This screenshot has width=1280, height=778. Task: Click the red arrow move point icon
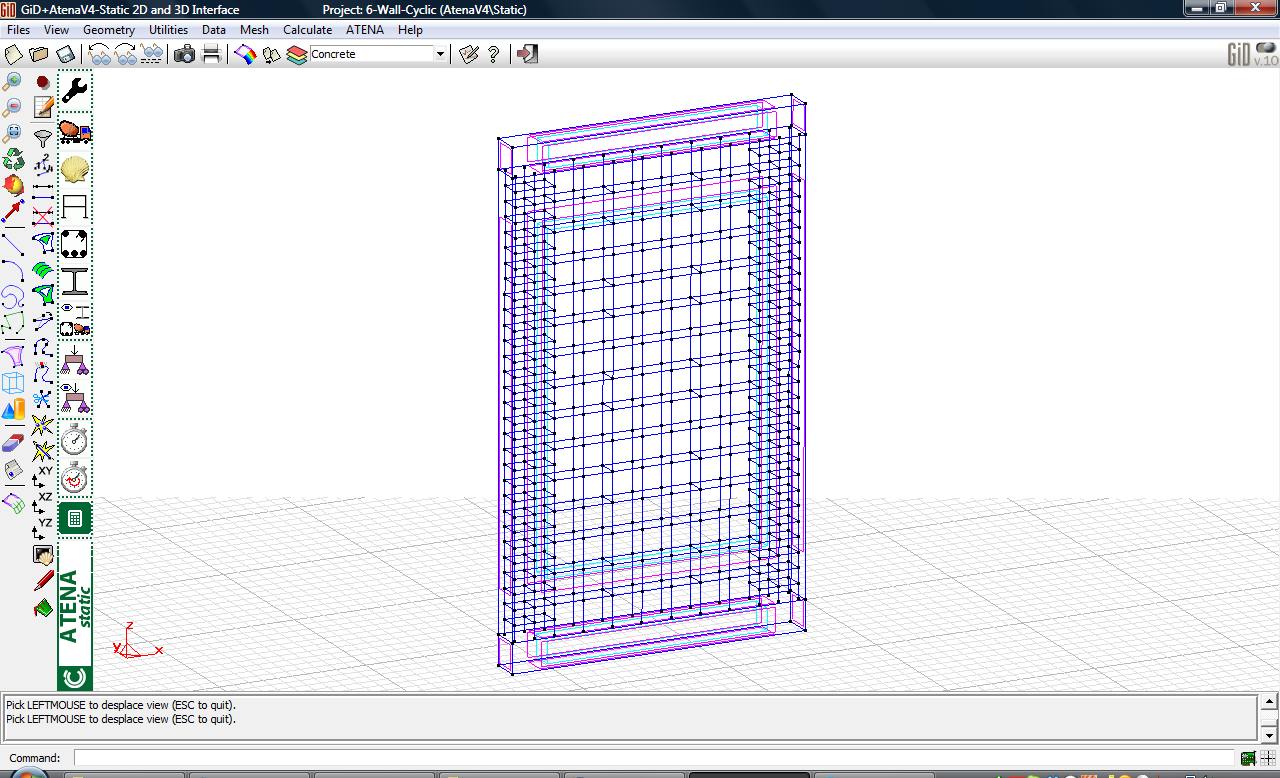coord(13,211)
